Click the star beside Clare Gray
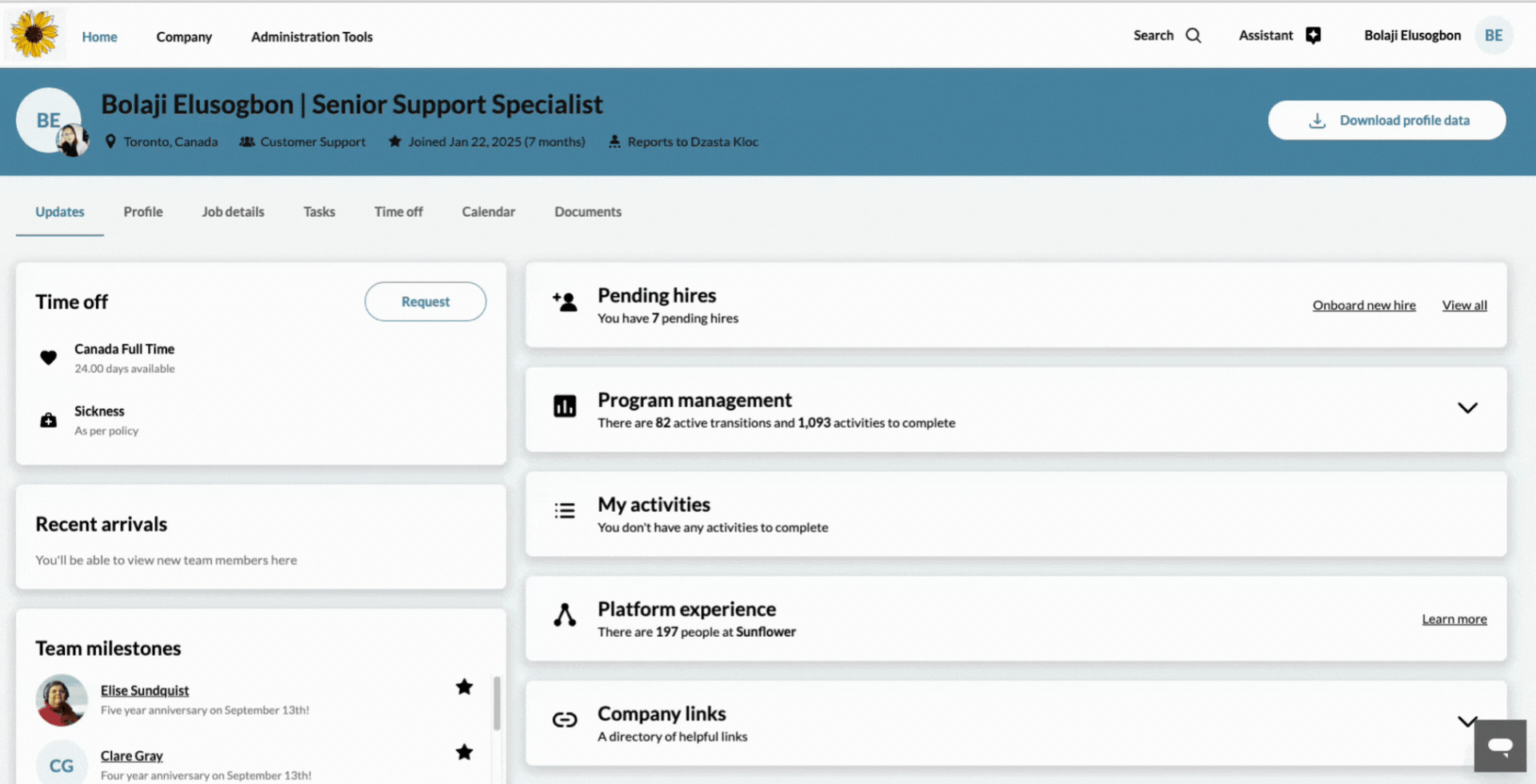This screenshot has height=784, width=1536. tap(464, 752)
